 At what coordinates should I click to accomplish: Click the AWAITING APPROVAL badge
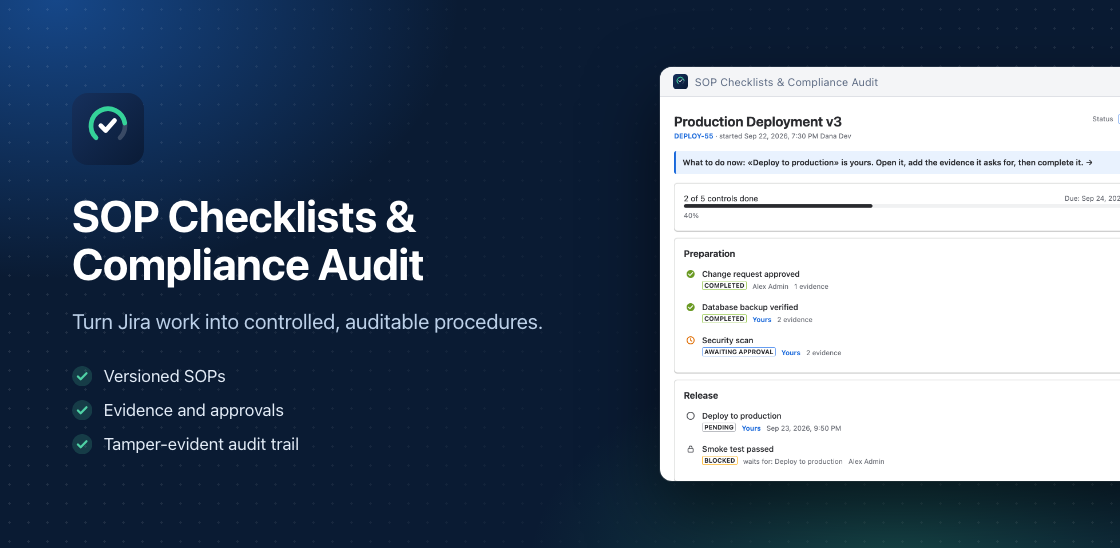pyautogui.click(x=739, y=352)
